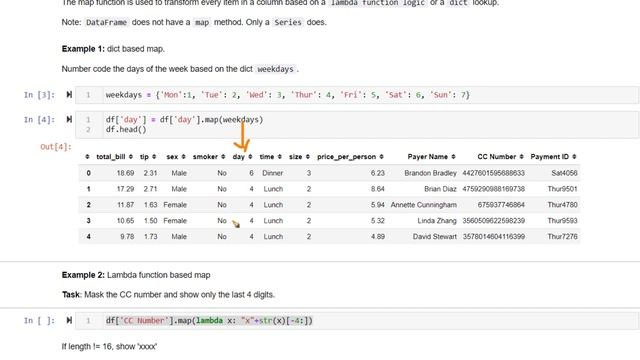Sort table by tip column
This screenshot has width=640, height=360.
click(x=154, y=157)
